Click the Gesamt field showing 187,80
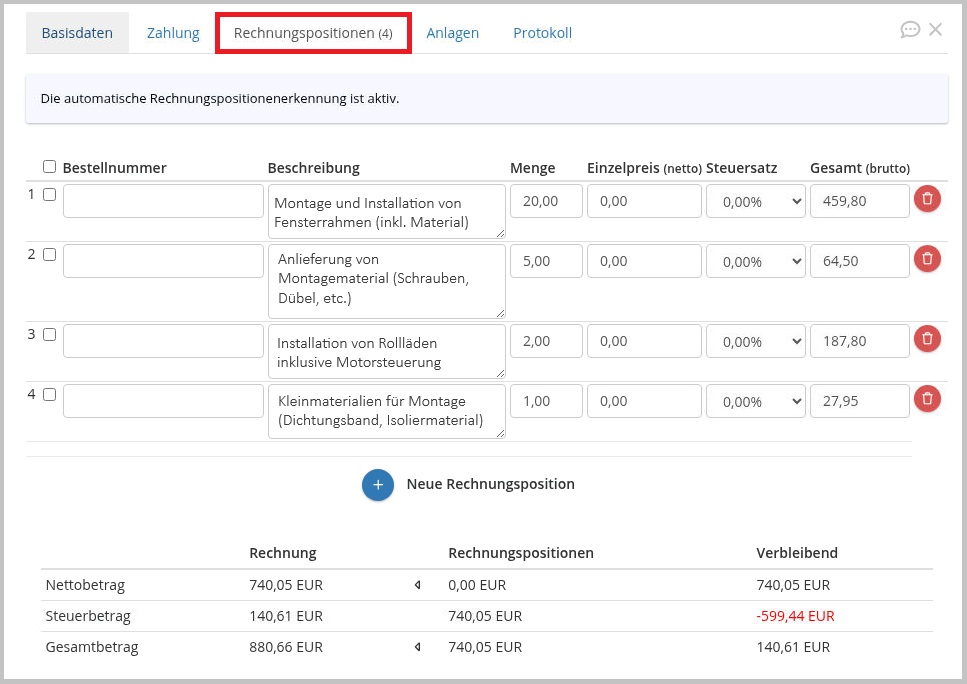This screenshot has width=967, height=684. click(860, 341)
